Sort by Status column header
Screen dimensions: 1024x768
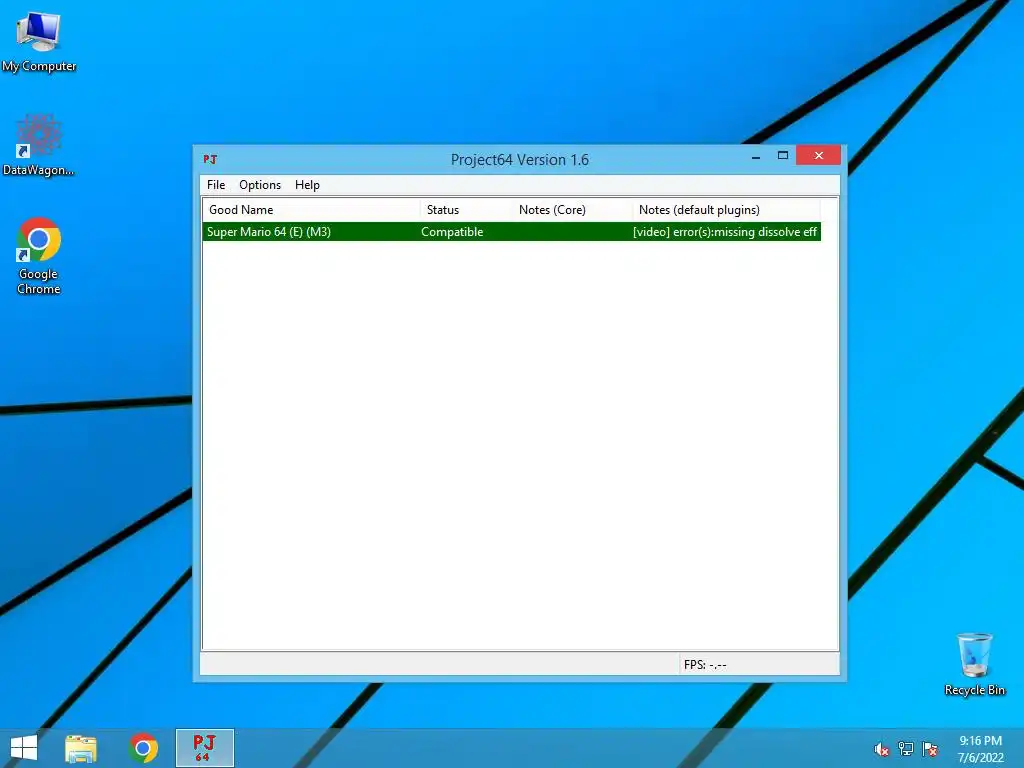point(466,210)
